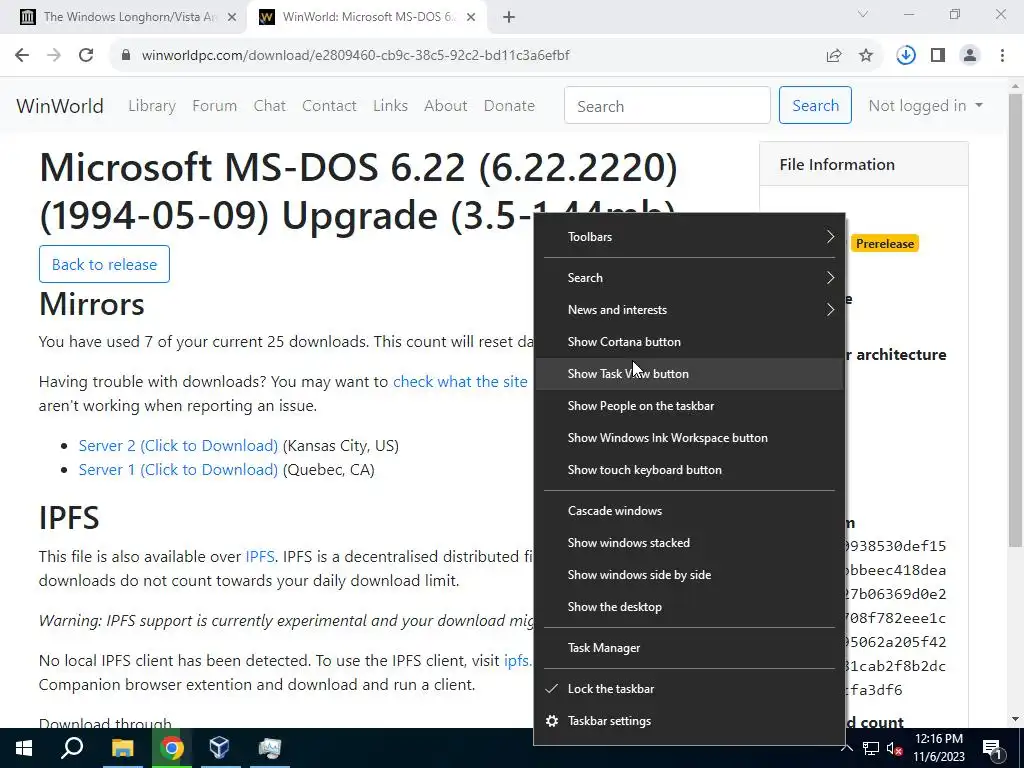Image resolution: width=1024 pixels, height=768 pixels.
Task: Switch to Chrome taskbar icon
Action: tap(171, 748)
